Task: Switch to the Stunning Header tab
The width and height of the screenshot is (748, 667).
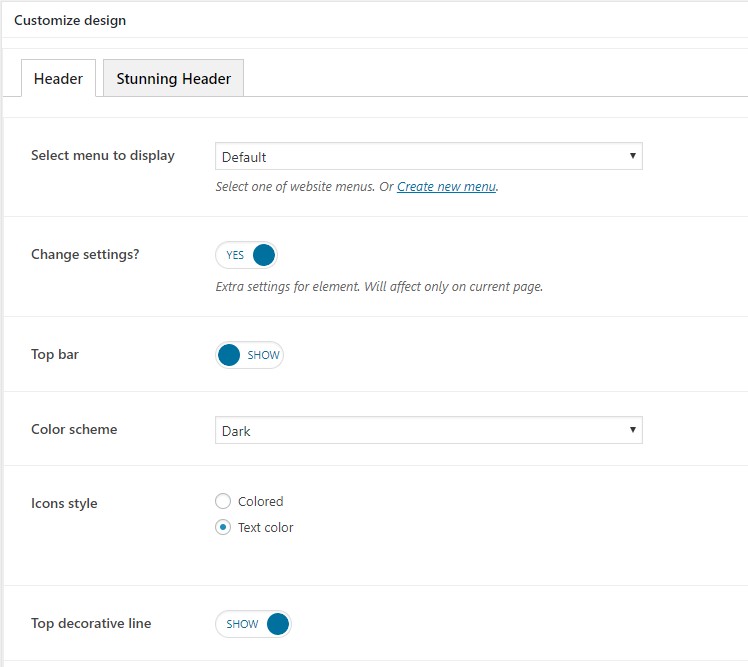Action: pos(173,79)
